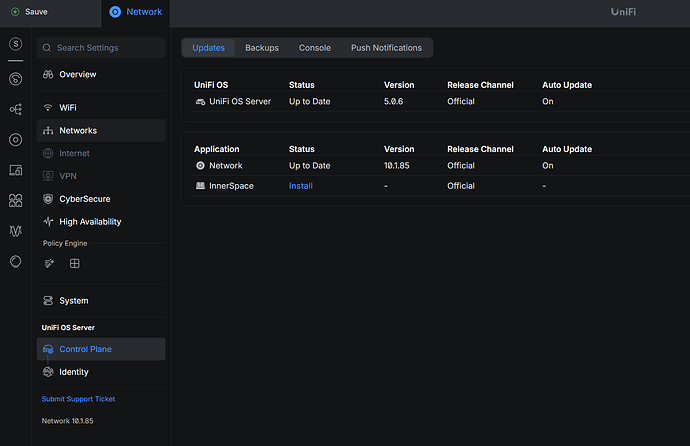Click the UniFi OS Server name
The image size is (690, 446).
tap(240, 102)
